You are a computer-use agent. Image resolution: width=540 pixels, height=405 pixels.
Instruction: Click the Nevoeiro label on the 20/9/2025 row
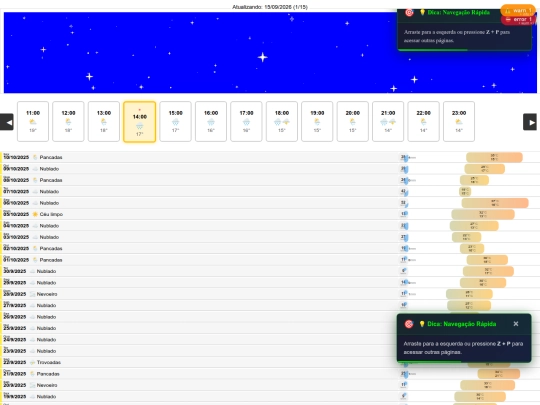coord(47,385)
